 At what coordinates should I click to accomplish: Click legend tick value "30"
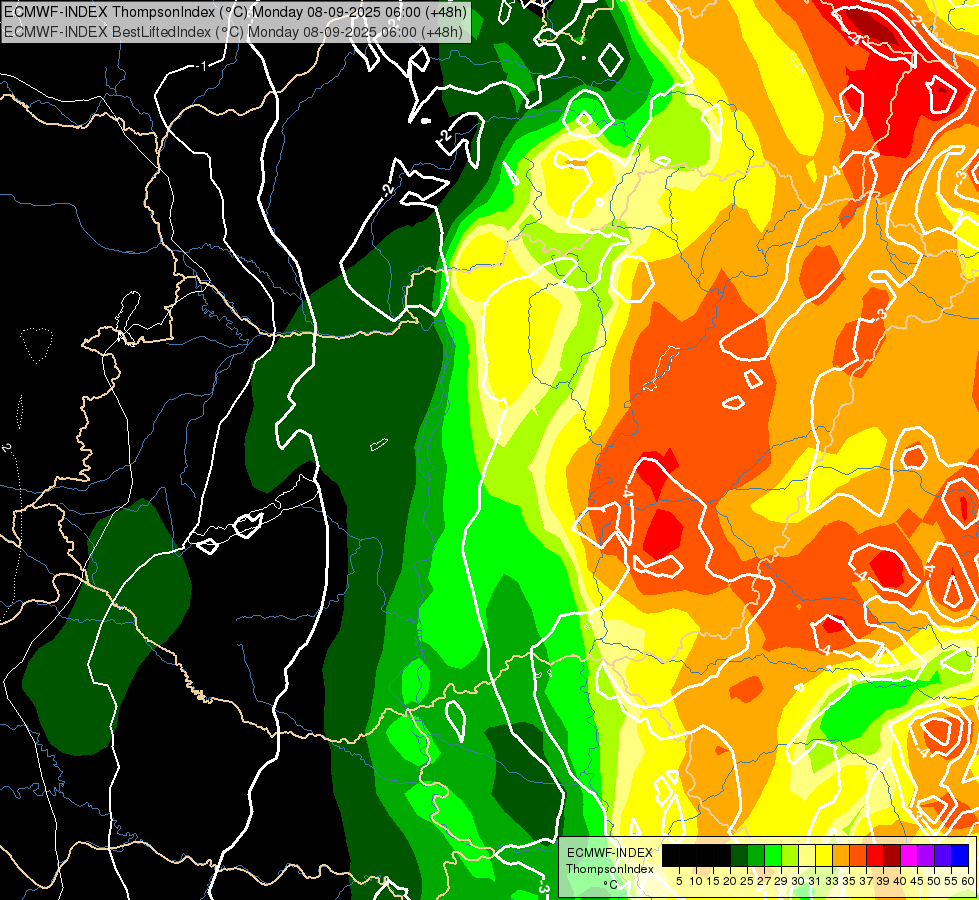pos(799,881)
